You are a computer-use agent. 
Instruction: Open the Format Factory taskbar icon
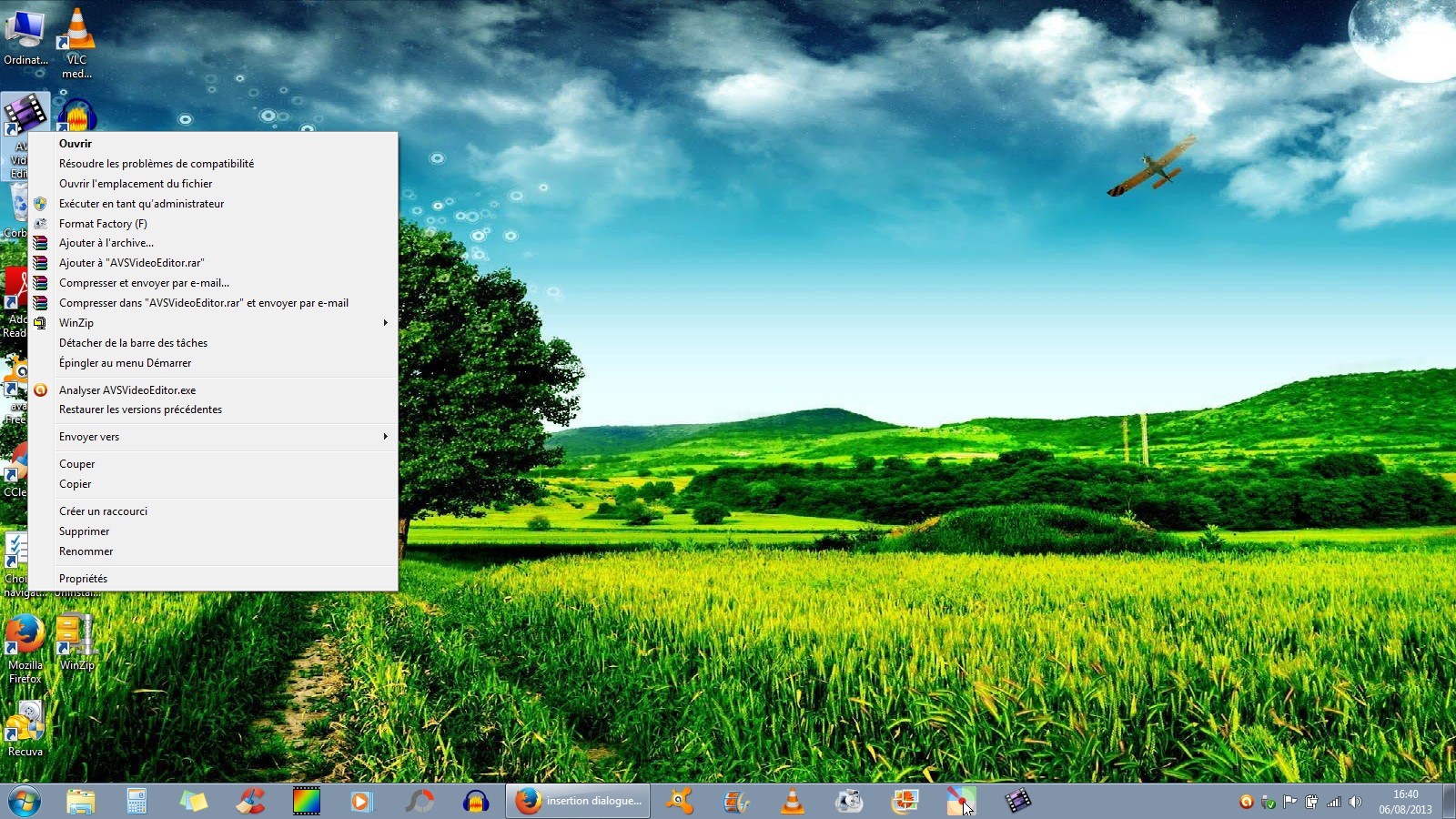point(848,802)
